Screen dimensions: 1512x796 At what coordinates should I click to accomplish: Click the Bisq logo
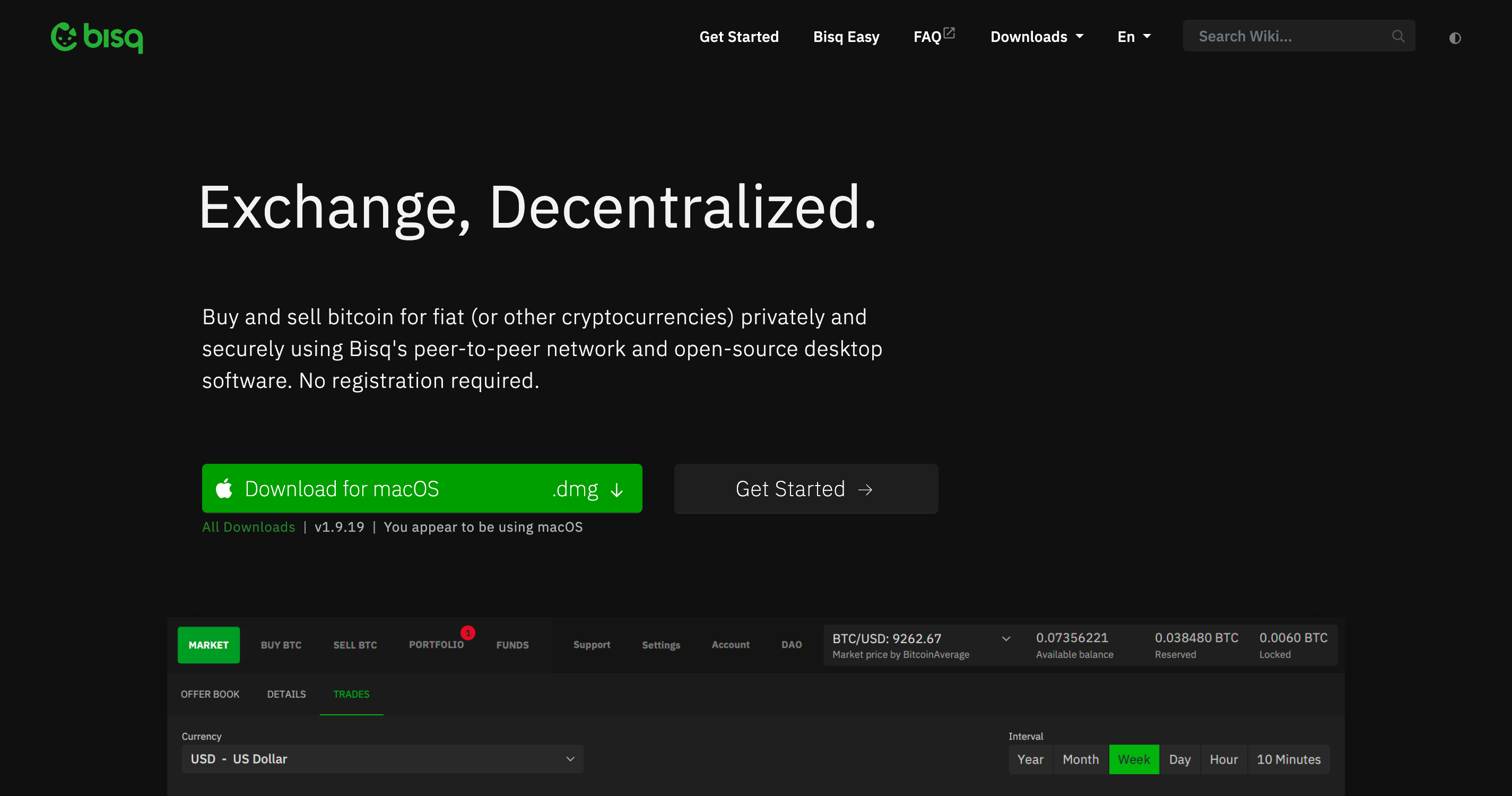coord(97,38)
